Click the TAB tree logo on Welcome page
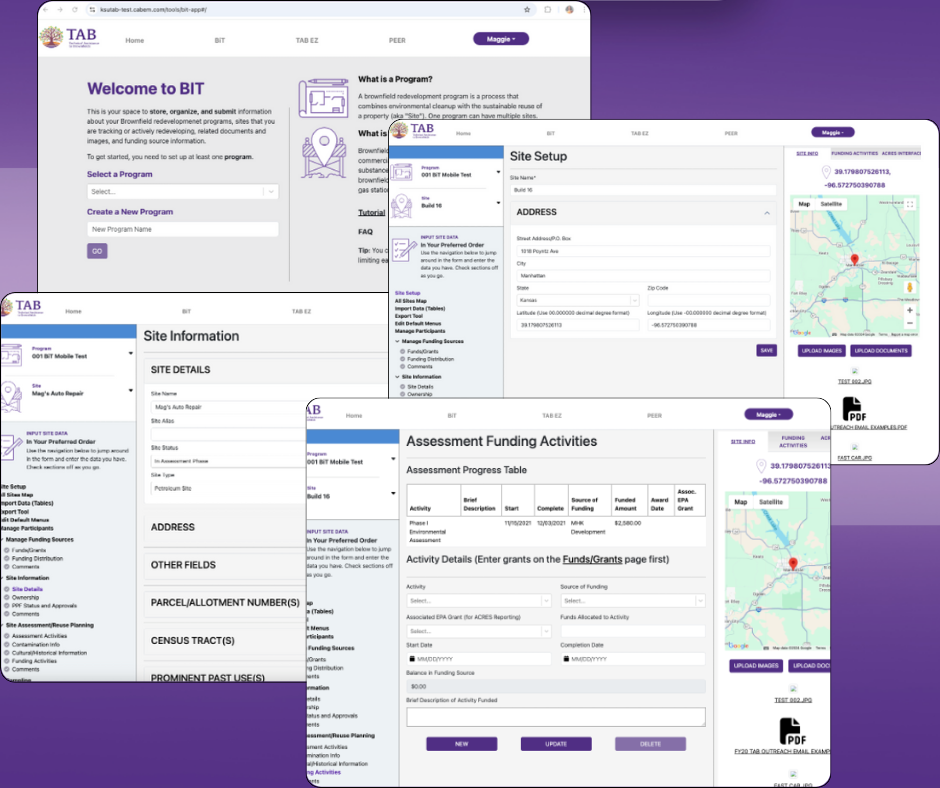 pyautogui.click(x=51, y=39)
